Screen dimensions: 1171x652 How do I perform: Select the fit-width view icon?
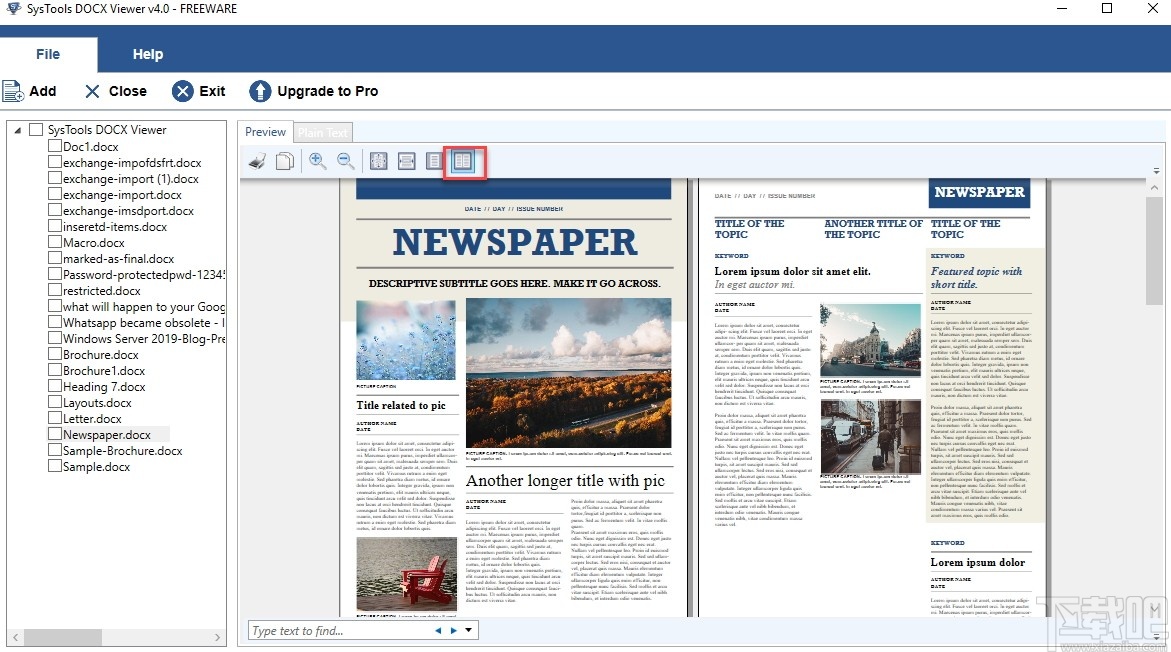(x=406, y=160)
